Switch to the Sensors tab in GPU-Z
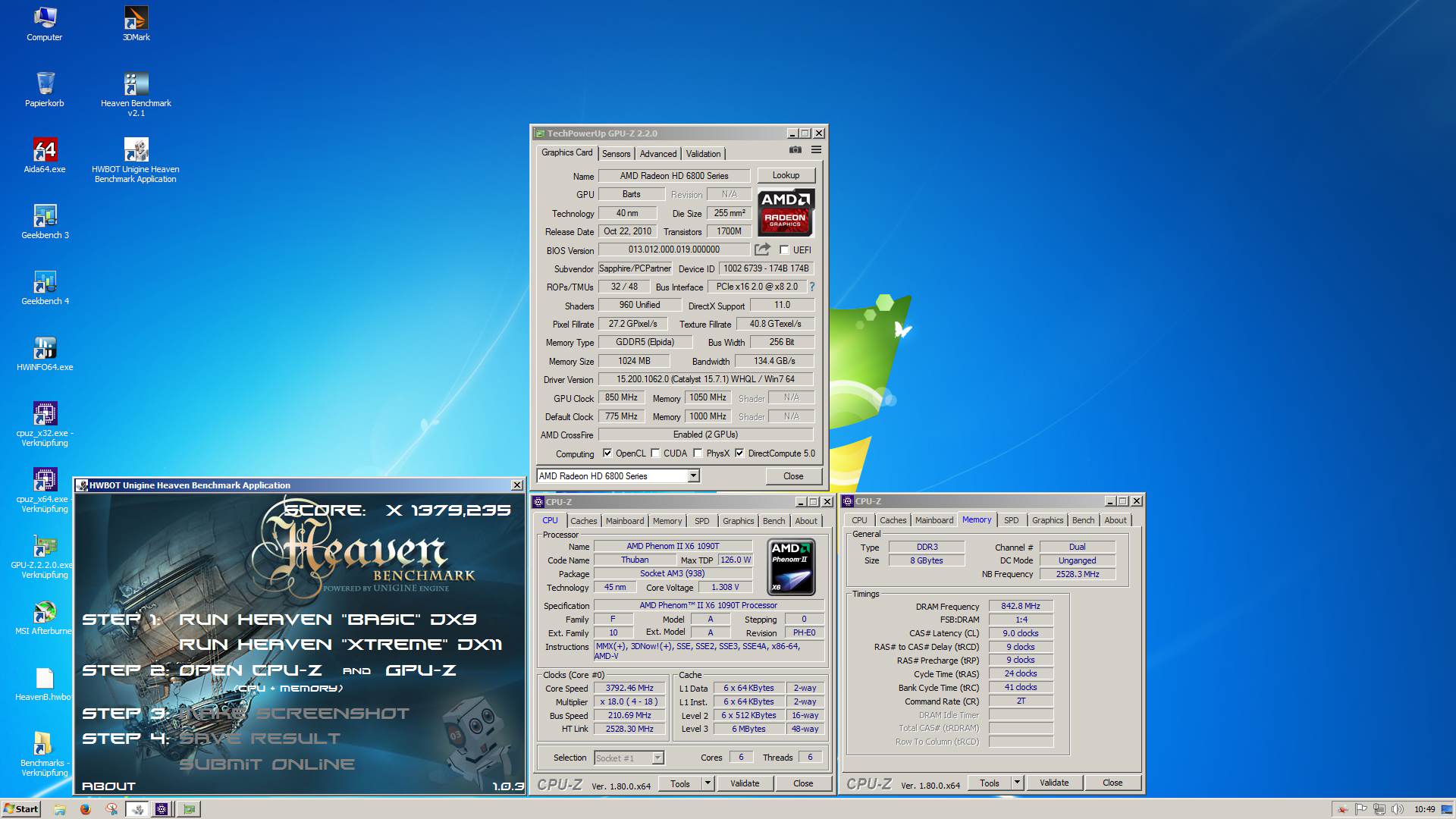1456x819 pixels. click(616, 154)
